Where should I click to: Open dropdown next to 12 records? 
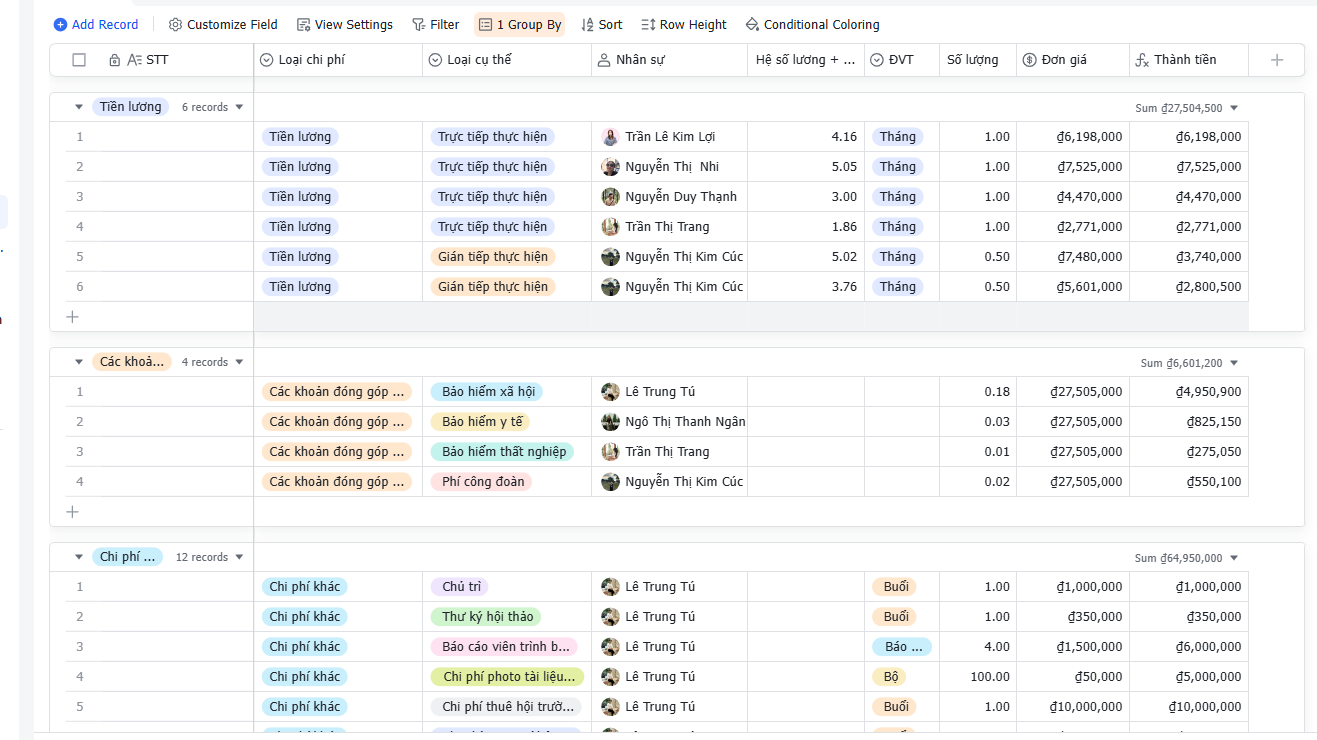click(239, 557)
